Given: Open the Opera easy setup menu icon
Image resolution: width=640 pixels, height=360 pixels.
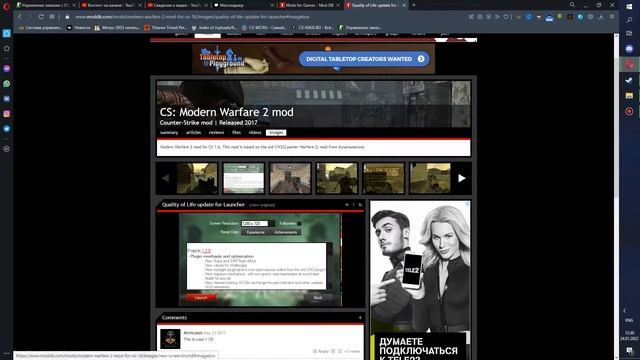Looking at the screenshot, I should (x=611, y=17).
